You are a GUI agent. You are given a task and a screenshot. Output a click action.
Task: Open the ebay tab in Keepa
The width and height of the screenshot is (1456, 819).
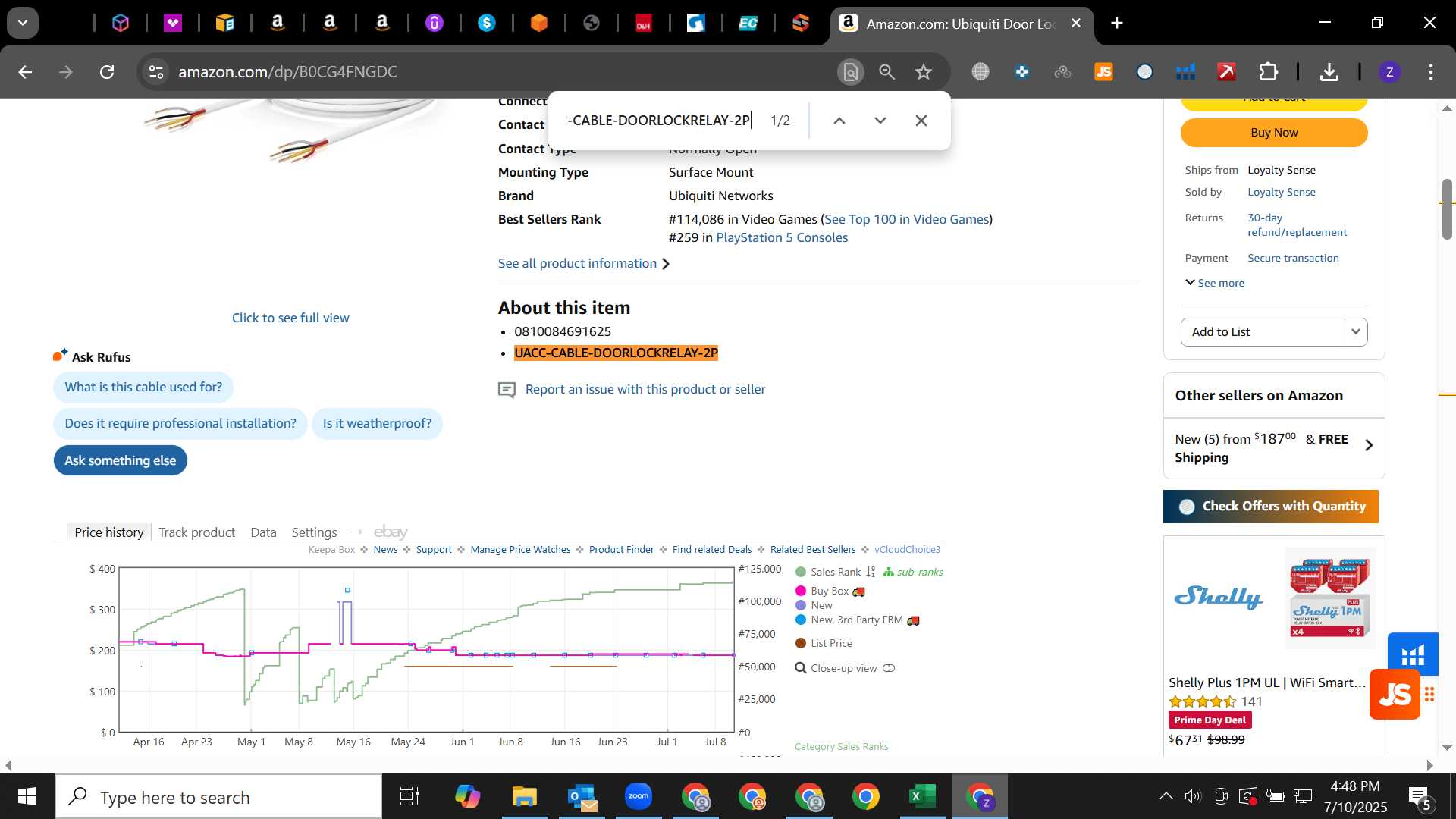pos(391,532)
